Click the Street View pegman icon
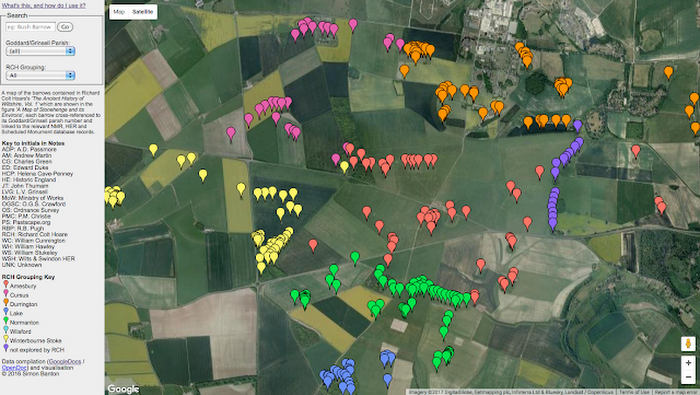700x395 pixels. [688, 344]
